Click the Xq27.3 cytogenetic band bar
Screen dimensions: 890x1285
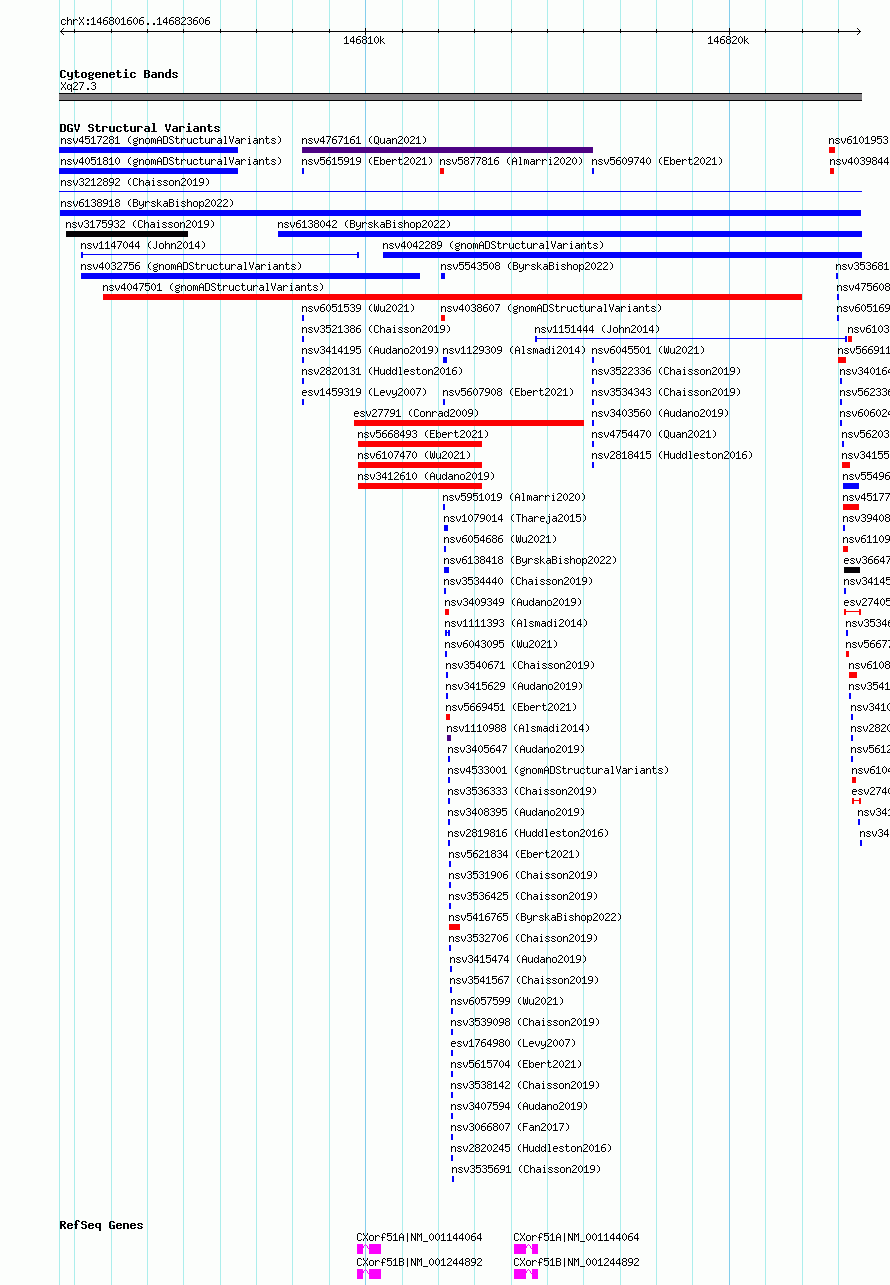(460, 97)
